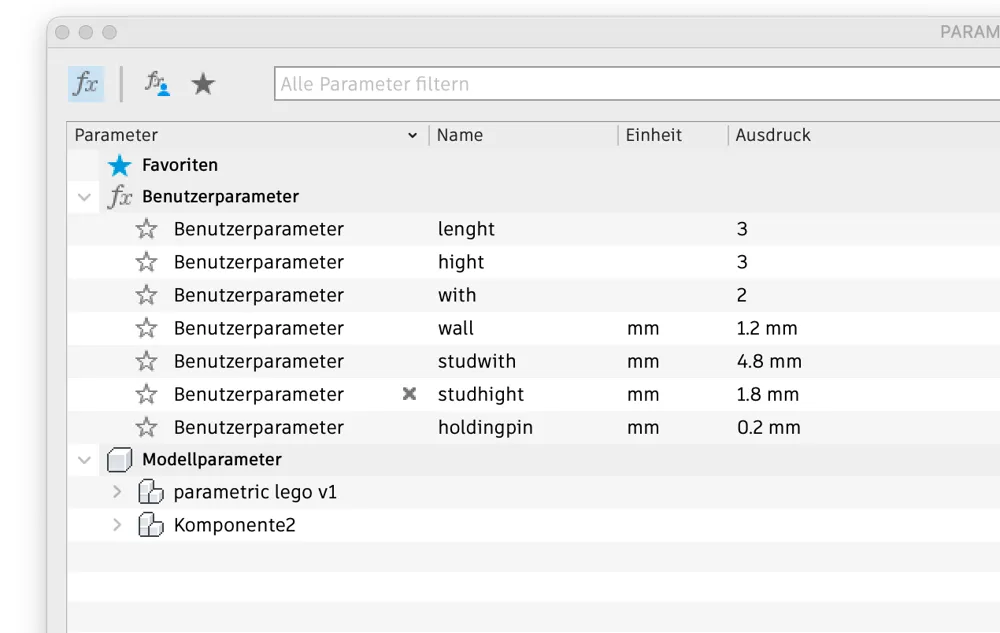This screenshot has height=633, width=1000.
Task: Expand the Komponente2 node
Action: click(x=117, y=525)
